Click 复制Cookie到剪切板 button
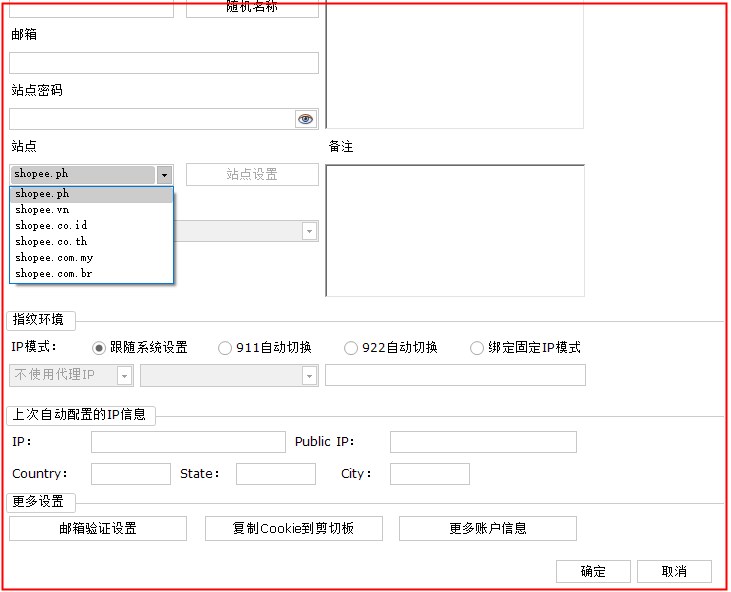The image size is (731, 592). tap(294, 529)
